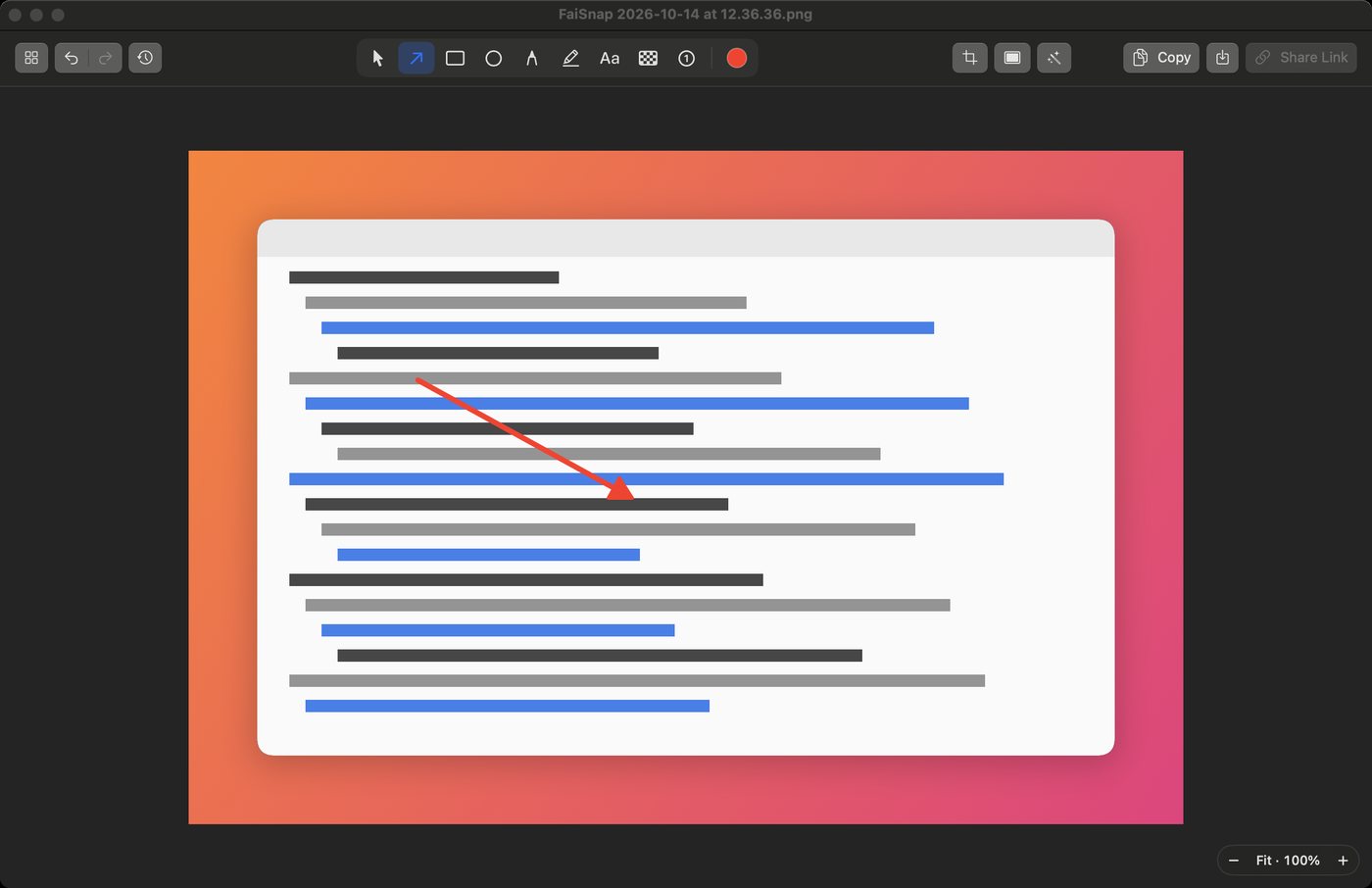The height and width of the screenshot is (888, 1372).
Task: Click the screenshot canvas image
Action: (x=686, y=487)
